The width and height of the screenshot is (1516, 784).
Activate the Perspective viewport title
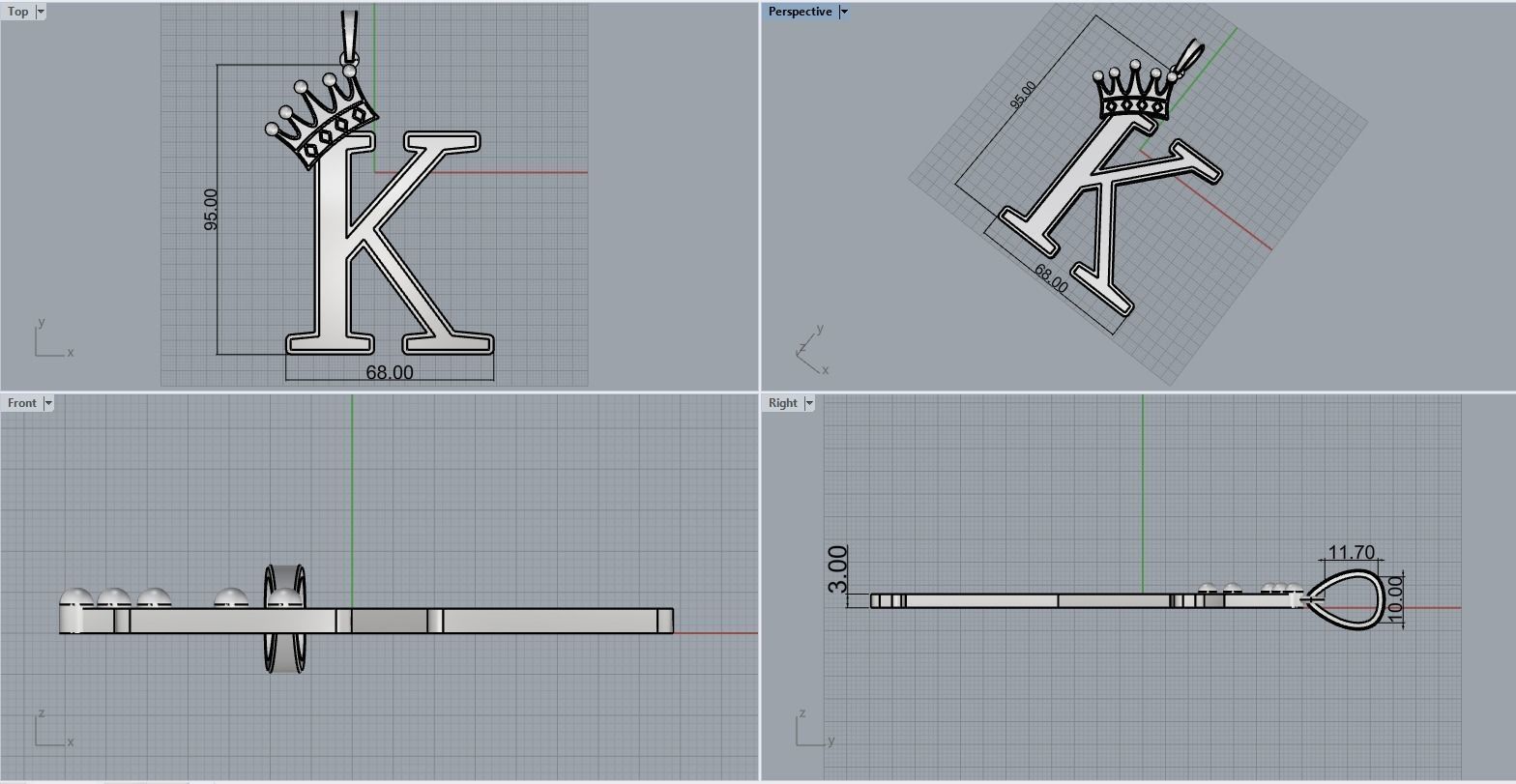(800, 12)
